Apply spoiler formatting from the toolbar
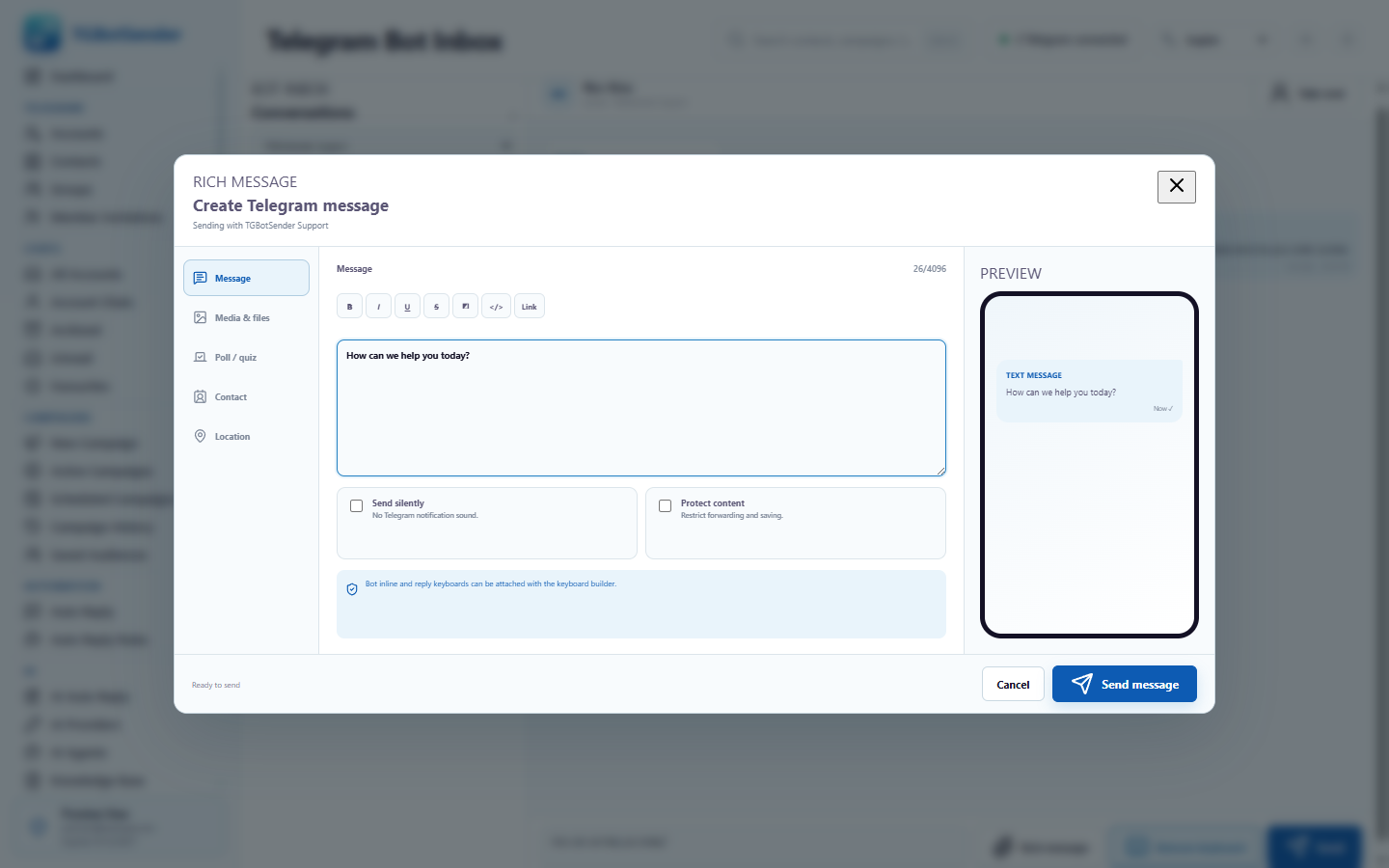Viewport: 1389px width, 868px height. coord(465,307)
